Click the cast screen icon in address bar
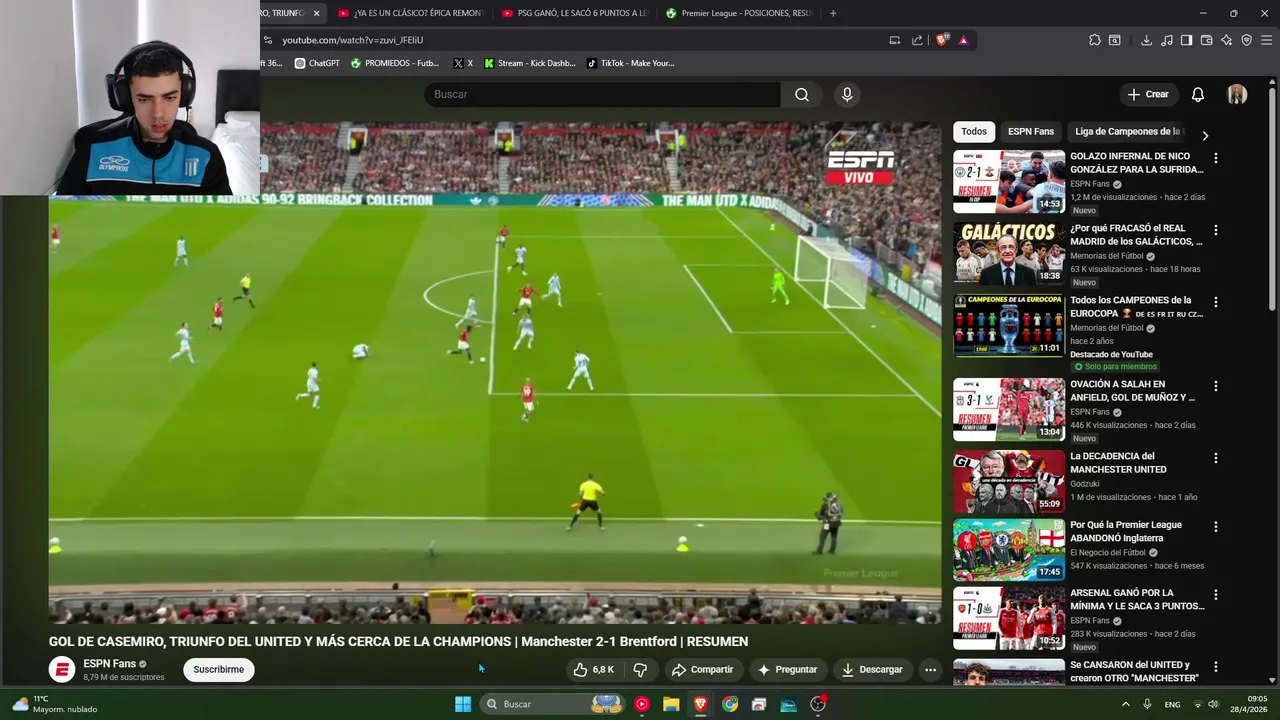Screen dimensions: 1280x720 895,40
